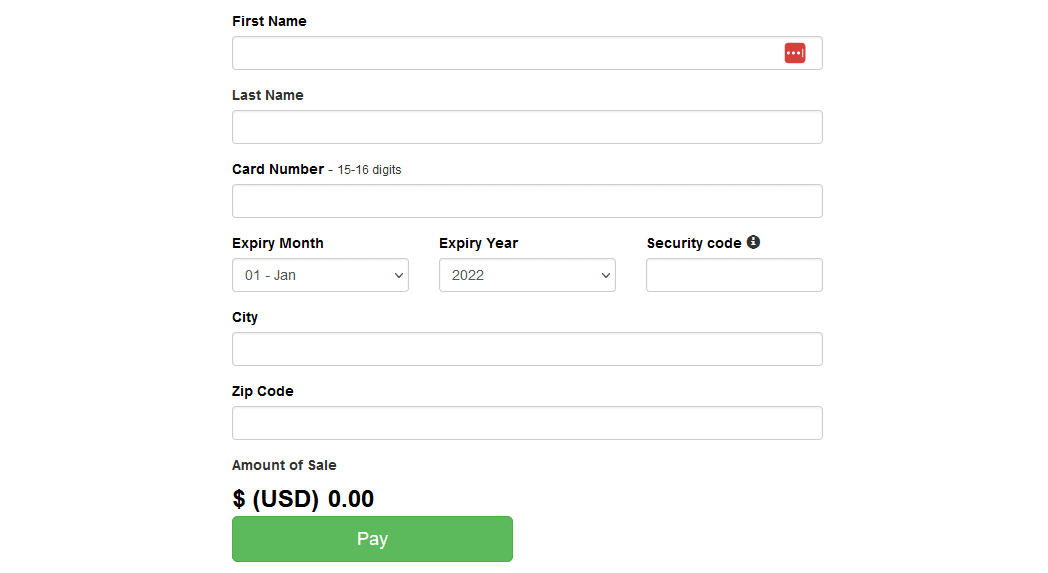This screenshot has height=573, width=1048.
Task: Click into the Last Name field
Action: point(527,127)
